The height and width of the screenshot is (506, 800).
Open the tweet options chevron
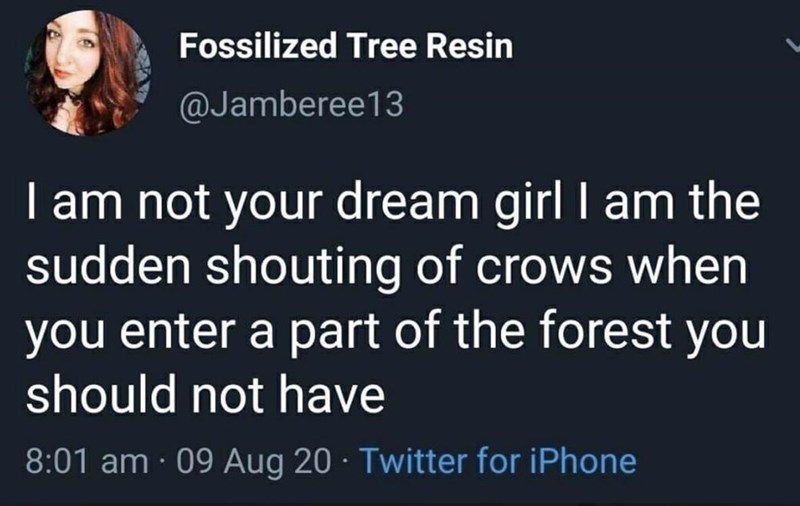coord(790,46)
